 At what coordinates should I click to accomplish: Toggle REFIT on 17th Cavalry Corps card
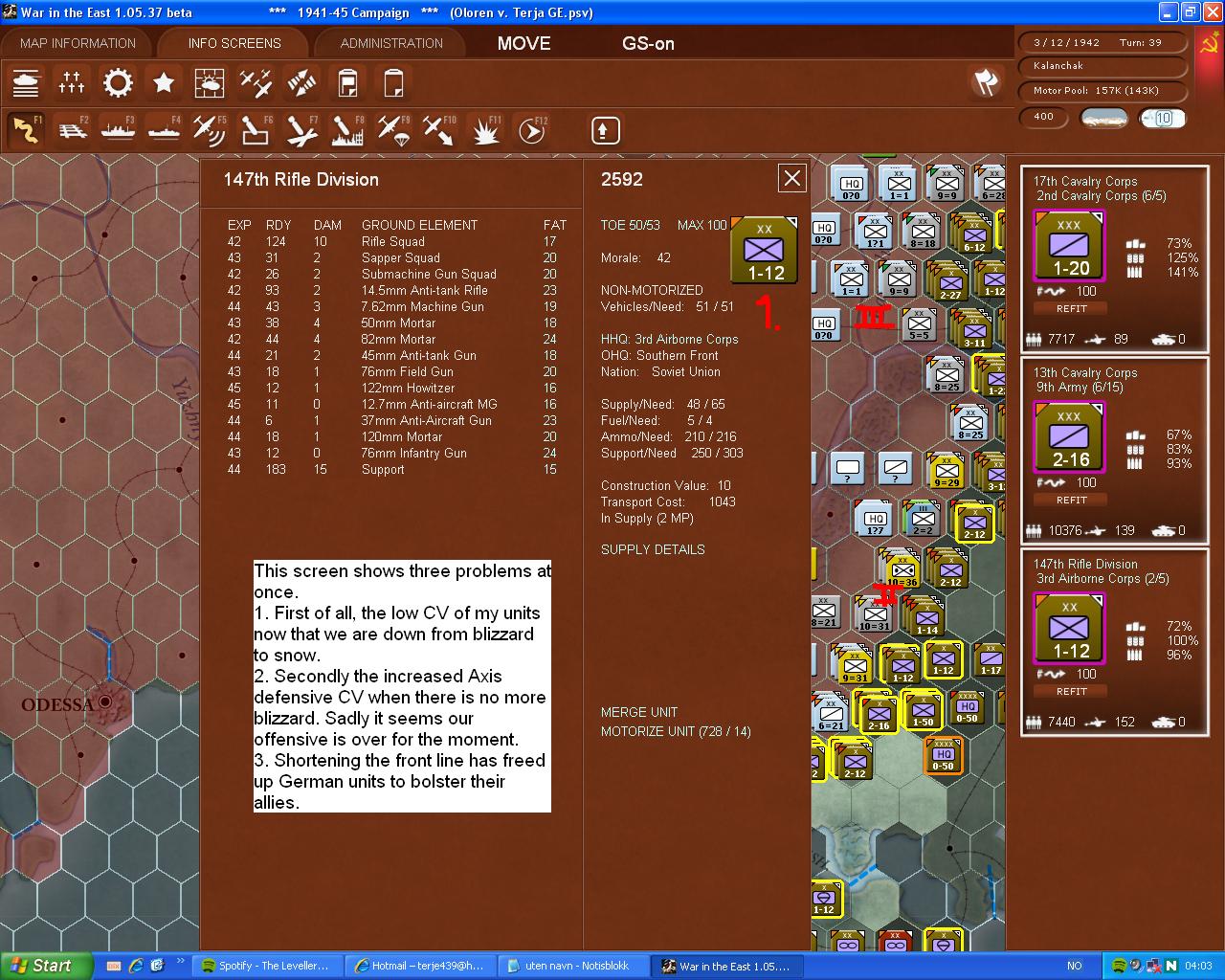pos(1071,308)
